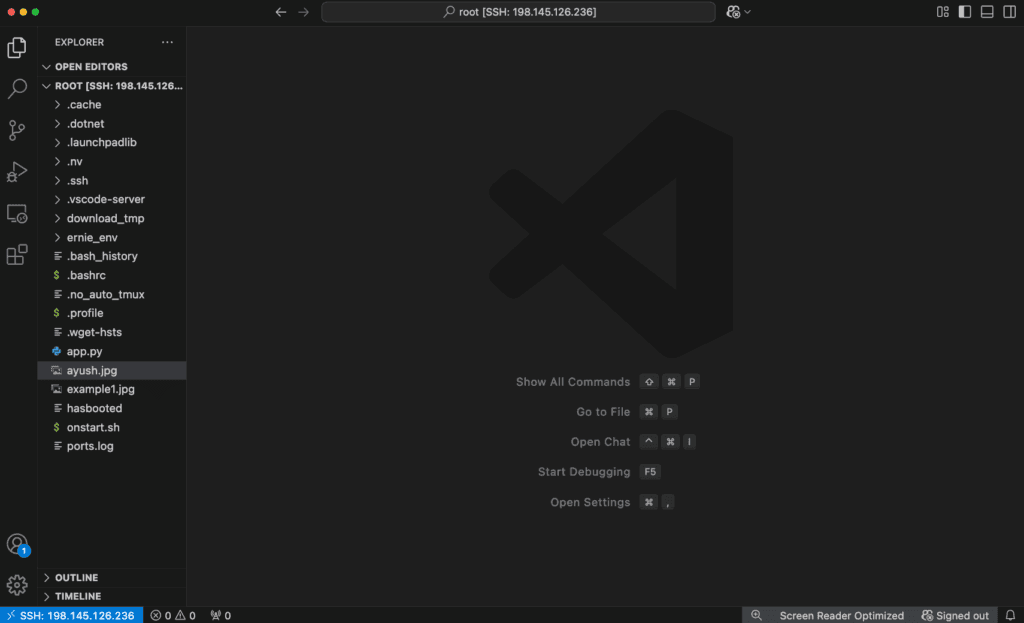
Task: Click the Open Settings shortcut hint
Action: (612, 502)
